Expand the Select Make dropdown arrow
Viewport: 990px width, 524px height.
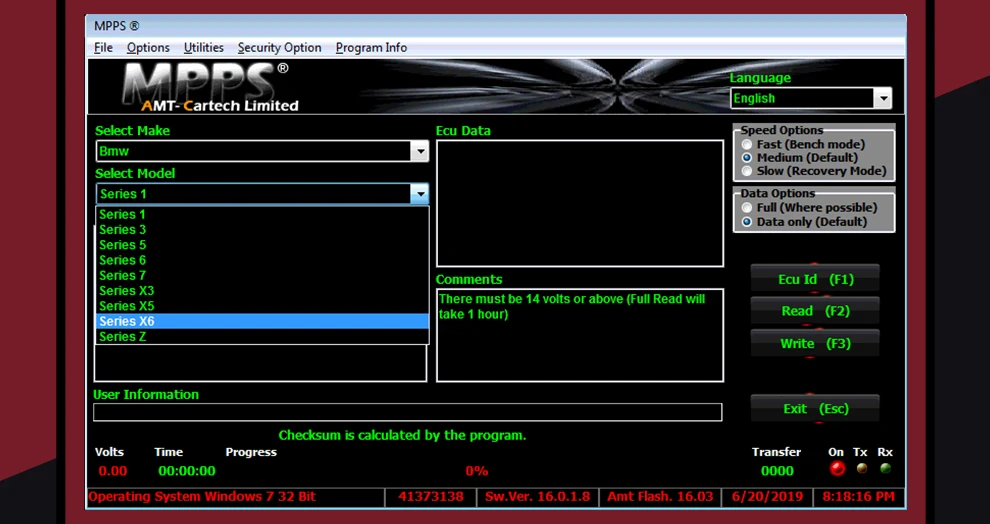(420, 152)
